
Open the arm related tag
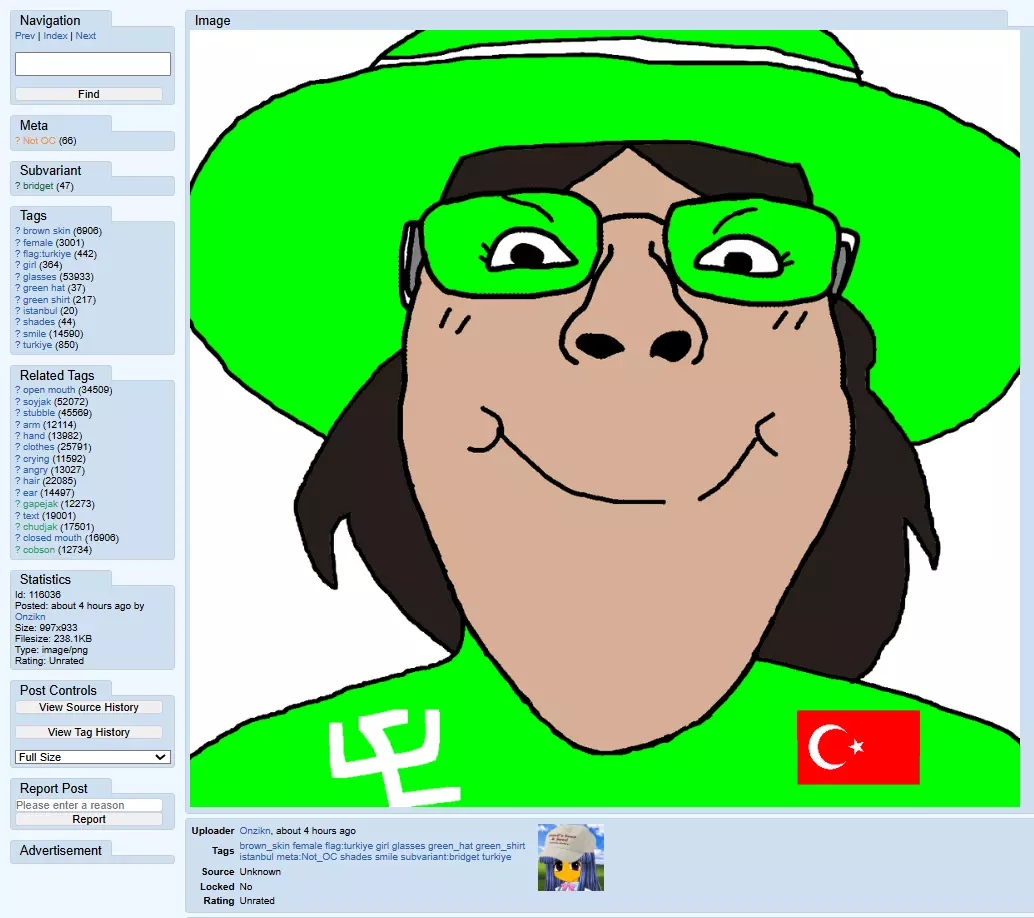[32, 425]
